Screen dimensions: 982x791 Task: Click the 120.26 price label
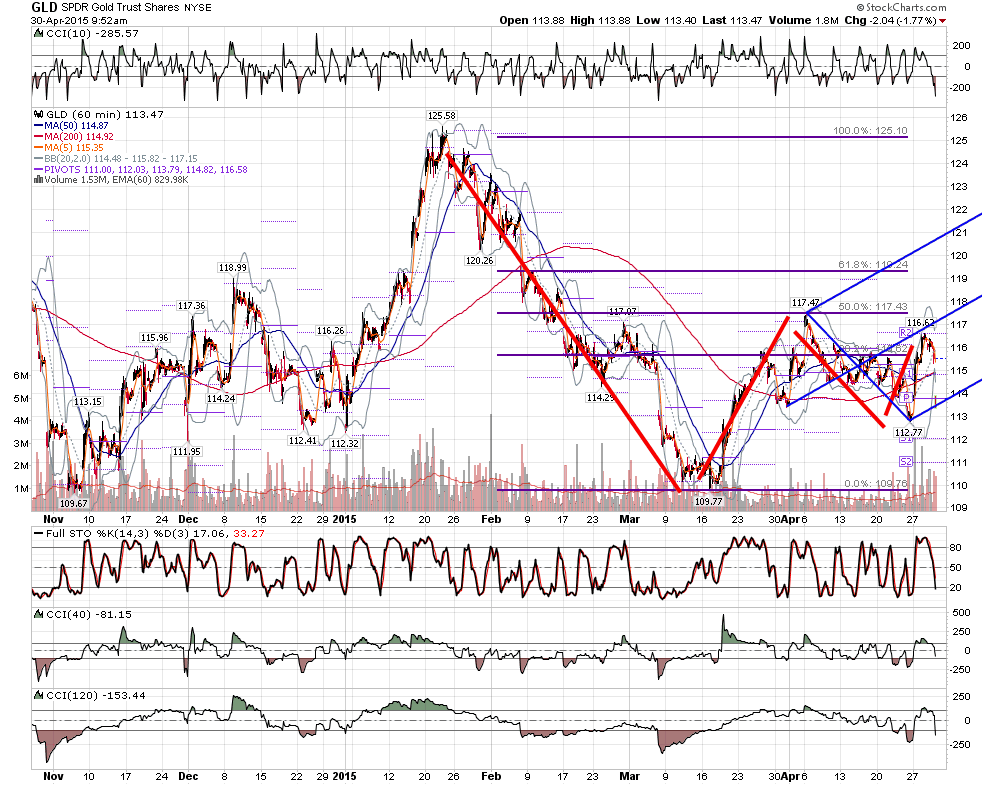479,261
